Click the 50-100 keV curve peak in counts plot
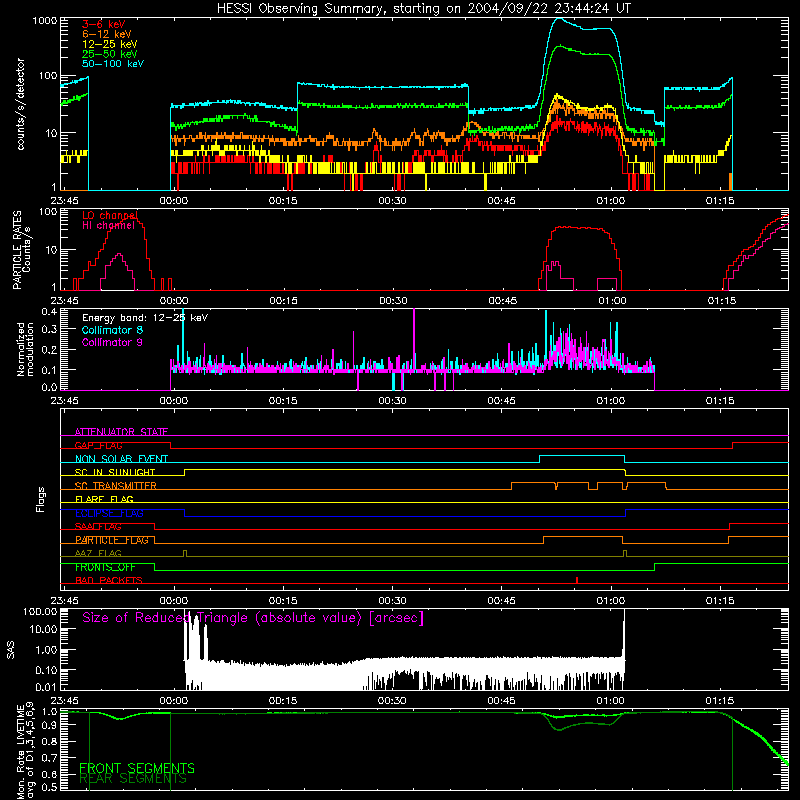 click(x=559, y=19)
